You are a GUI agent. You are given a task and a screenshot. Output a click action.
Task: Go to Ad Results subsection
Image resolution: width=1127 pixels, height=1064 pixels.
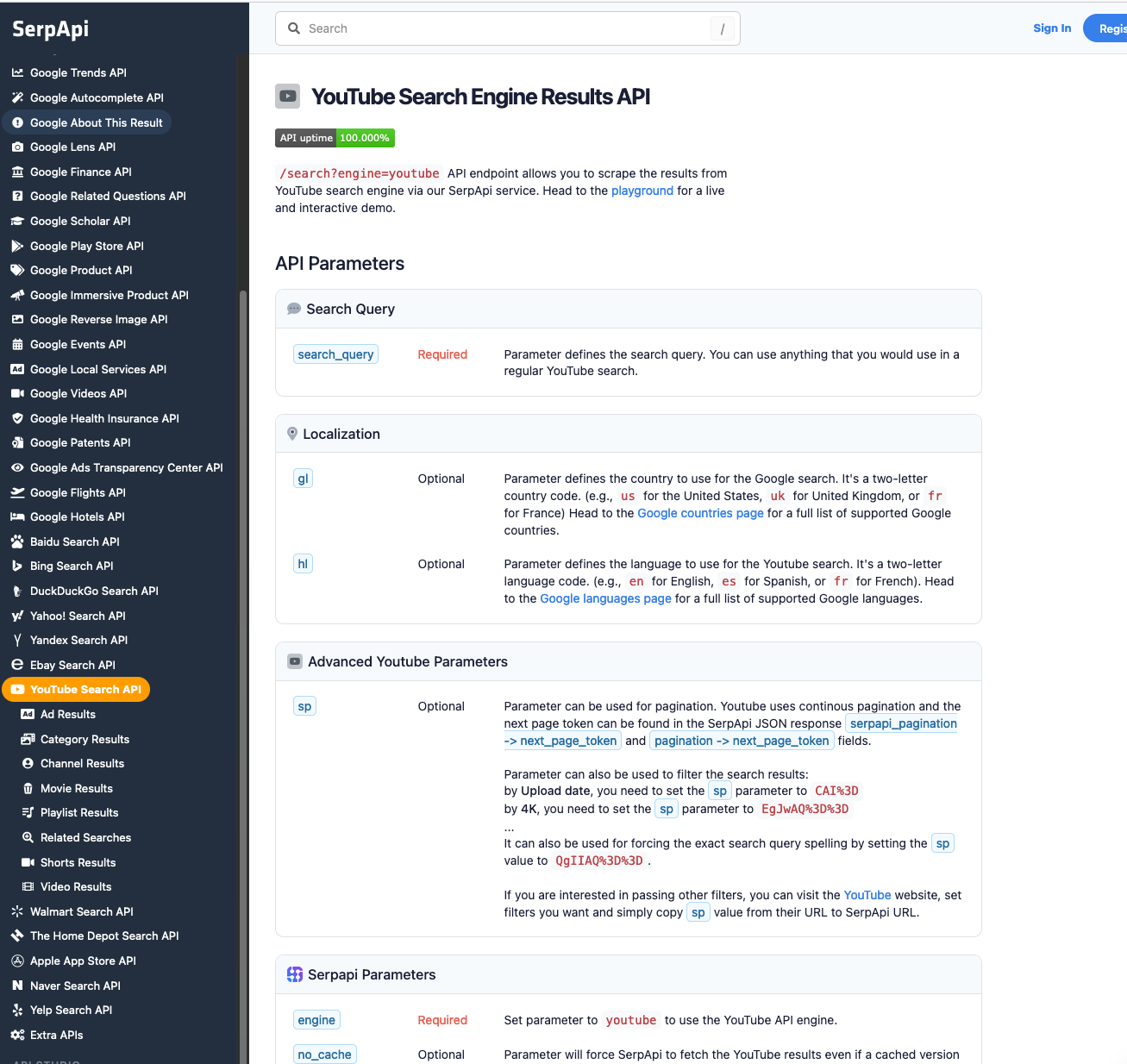click(x=68, y=715)
